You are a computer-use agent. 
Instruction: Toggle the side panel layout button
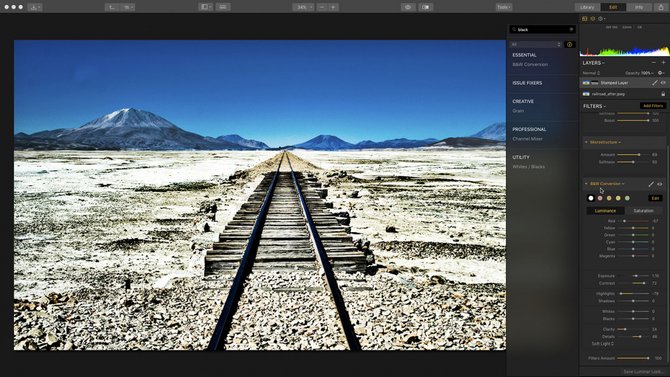(x=206, y=7)
